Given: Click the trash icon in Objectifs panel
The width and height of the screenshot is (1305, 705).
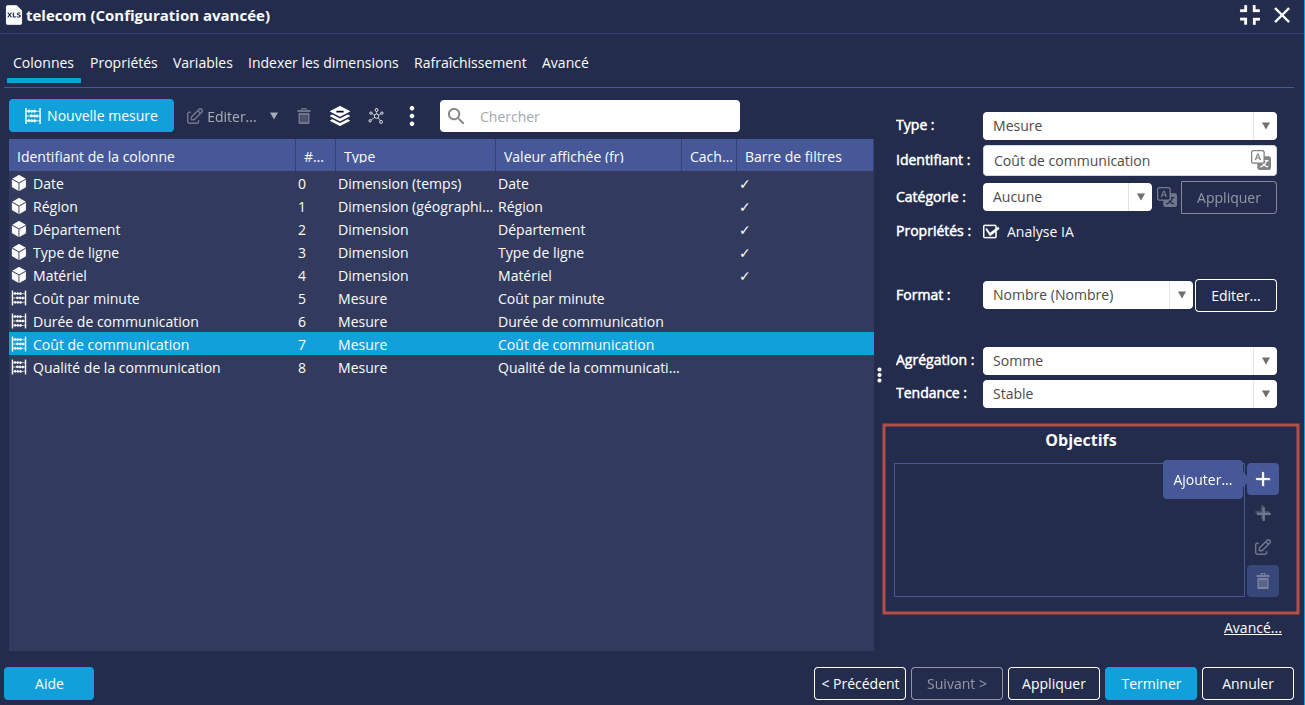Looking at the screenshot, I should point(1262,581).
